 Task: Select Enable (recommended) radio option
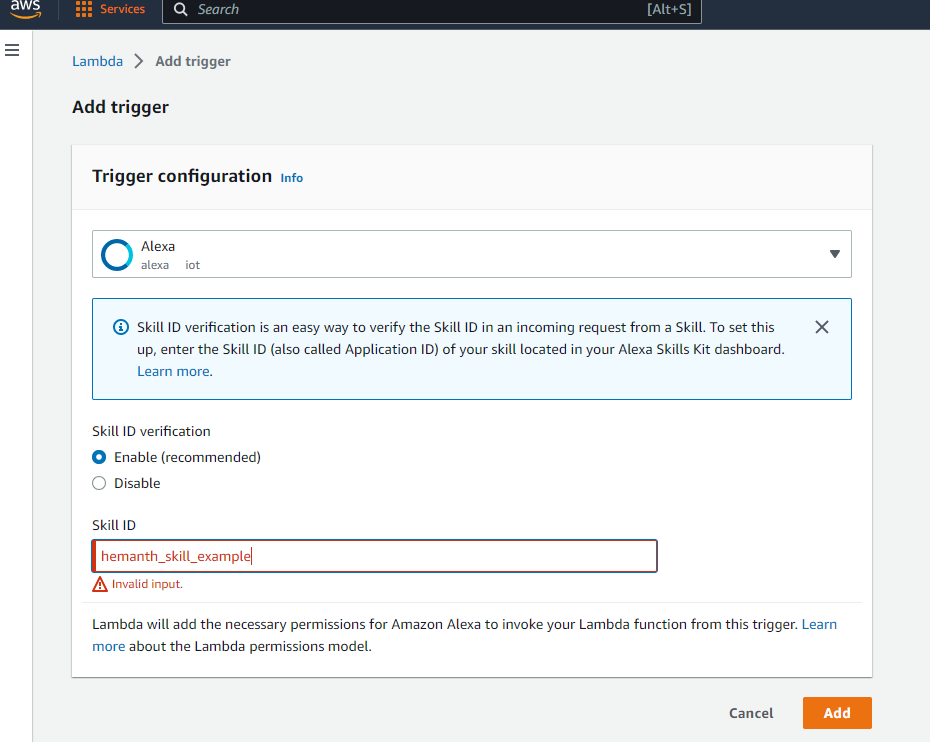click(99, 457)
